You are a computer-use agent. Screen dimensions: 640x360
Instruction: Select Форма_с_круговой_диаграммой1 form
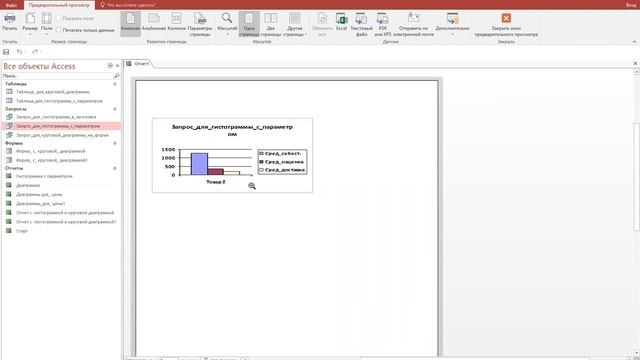pos(61,160)
